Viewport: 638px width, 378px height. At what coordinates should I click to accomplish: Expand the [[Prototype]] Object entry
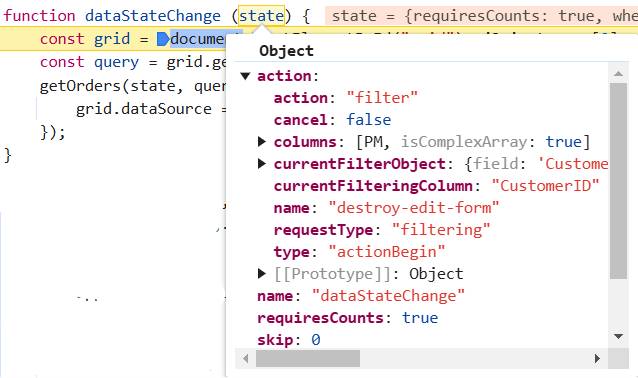click(262, 273)
